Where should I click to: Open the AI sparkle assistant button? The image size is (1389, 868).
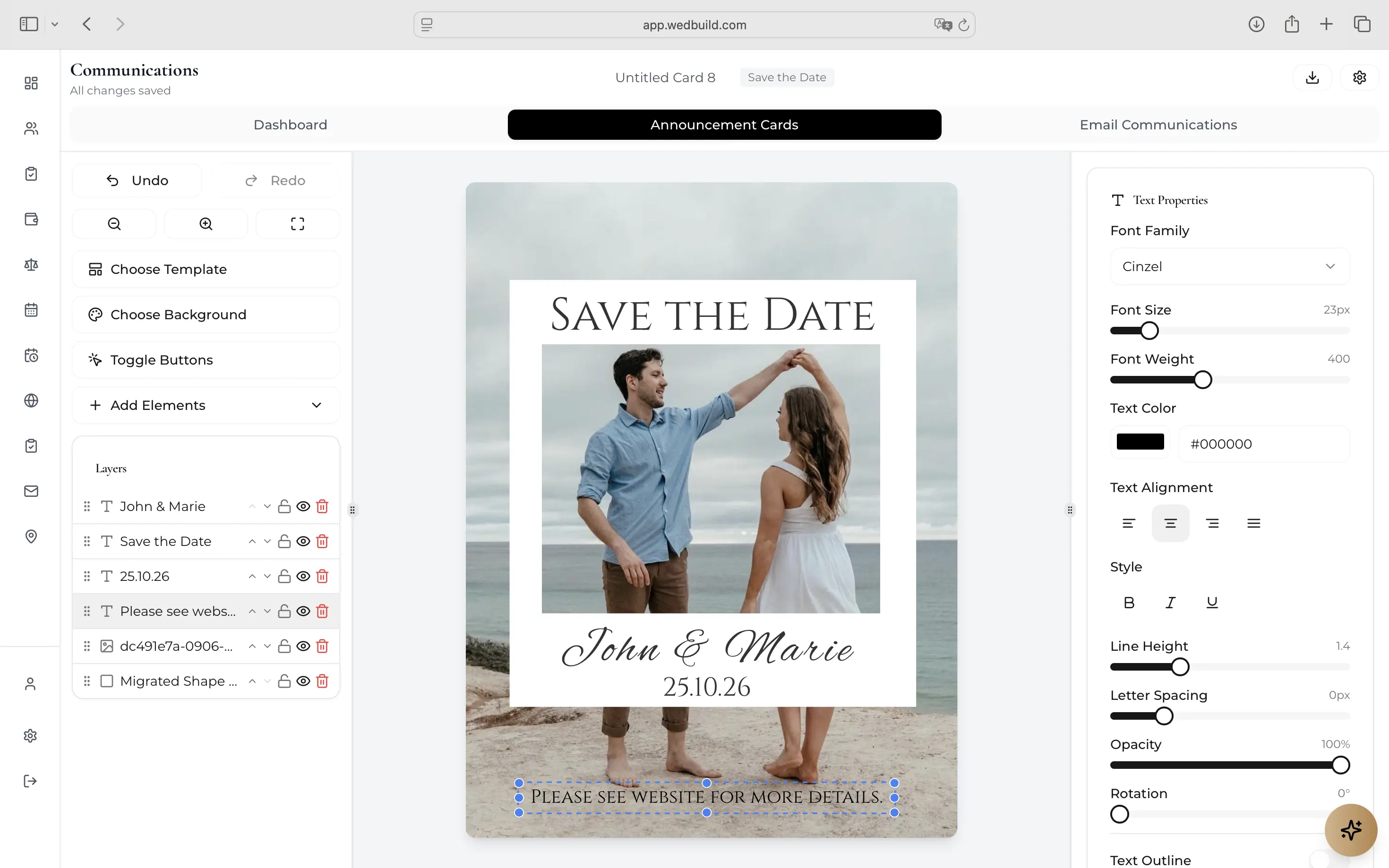[1351, 830]
